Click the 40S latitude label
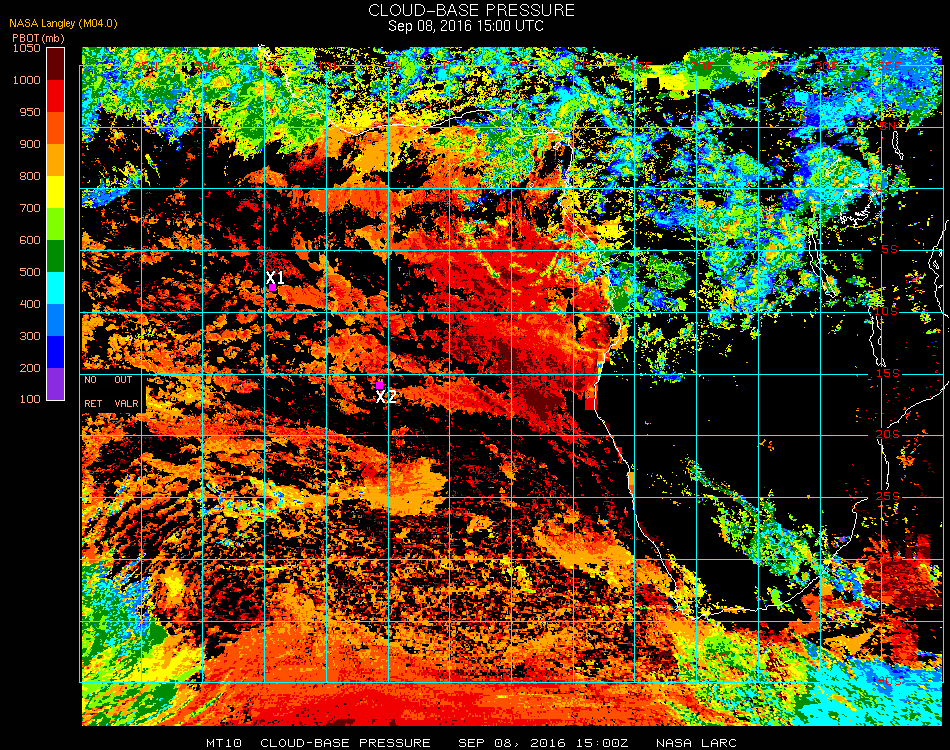The image size is (950, 750). tap(889, 681)
